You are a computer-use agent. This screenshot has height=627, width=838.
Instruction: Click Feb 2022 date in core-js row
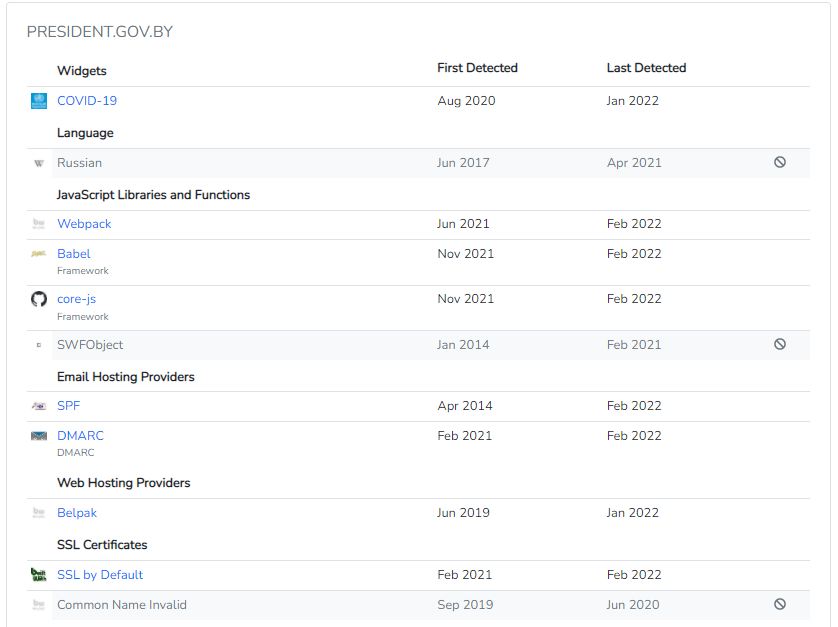634,298
